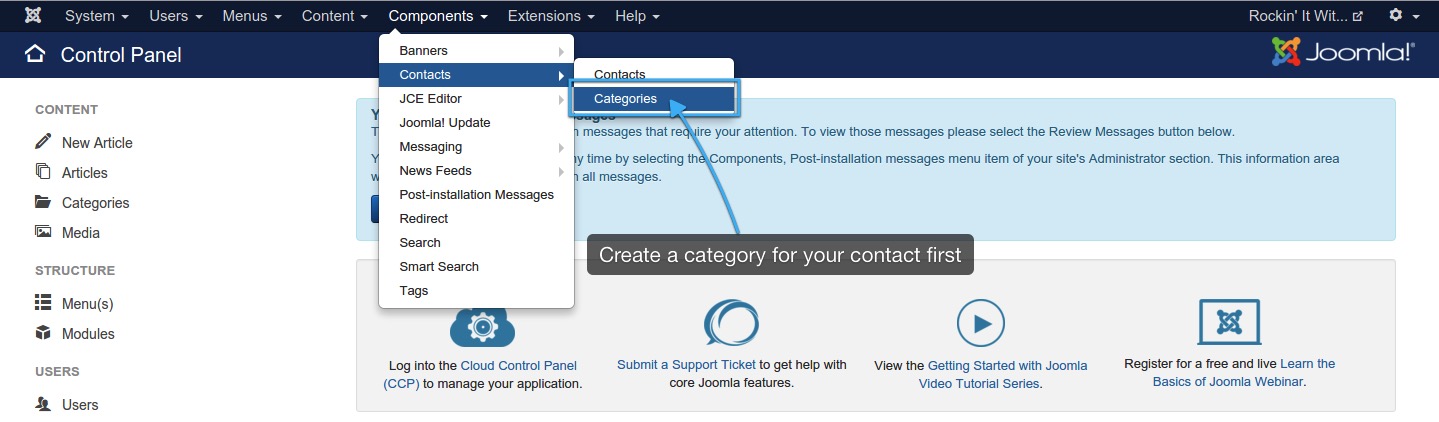This screenshot has height=422, width=1439.
Task: Follow the Submit a Support Ticket link
Action: click(686, 365)
